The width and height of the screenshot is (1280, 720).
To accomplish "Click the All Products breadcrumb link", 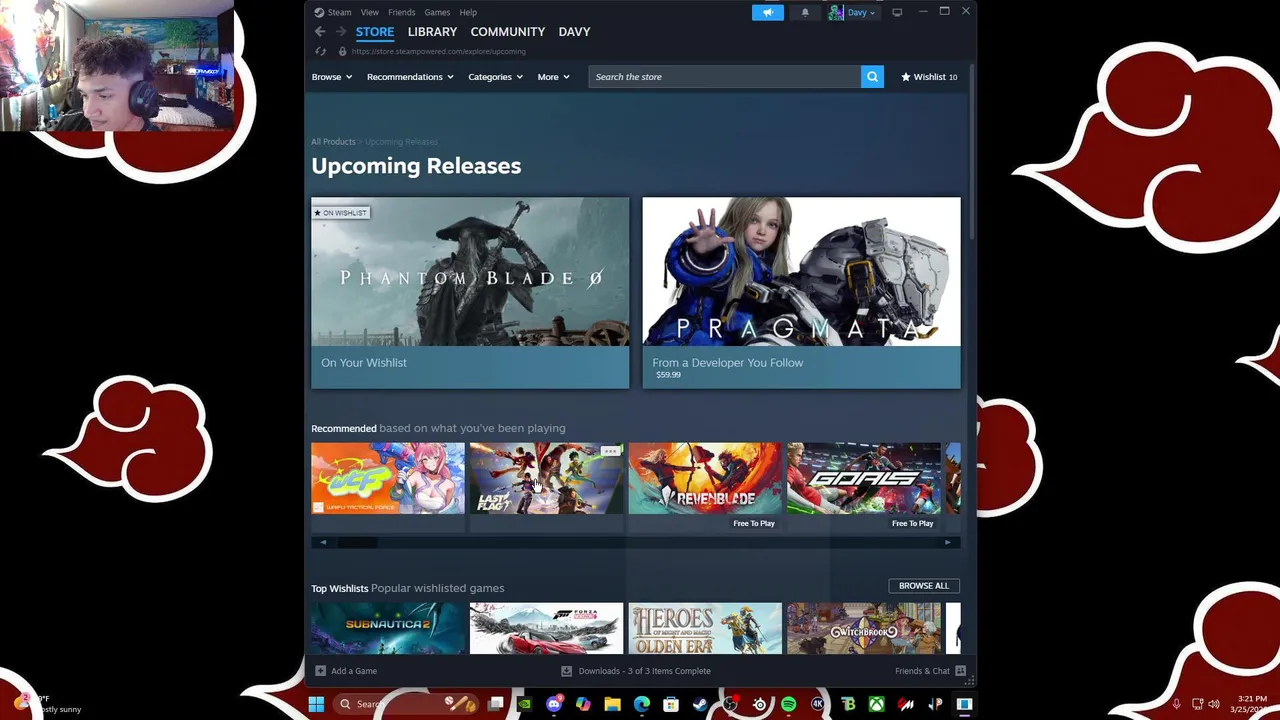I will (x=333, y=142).
